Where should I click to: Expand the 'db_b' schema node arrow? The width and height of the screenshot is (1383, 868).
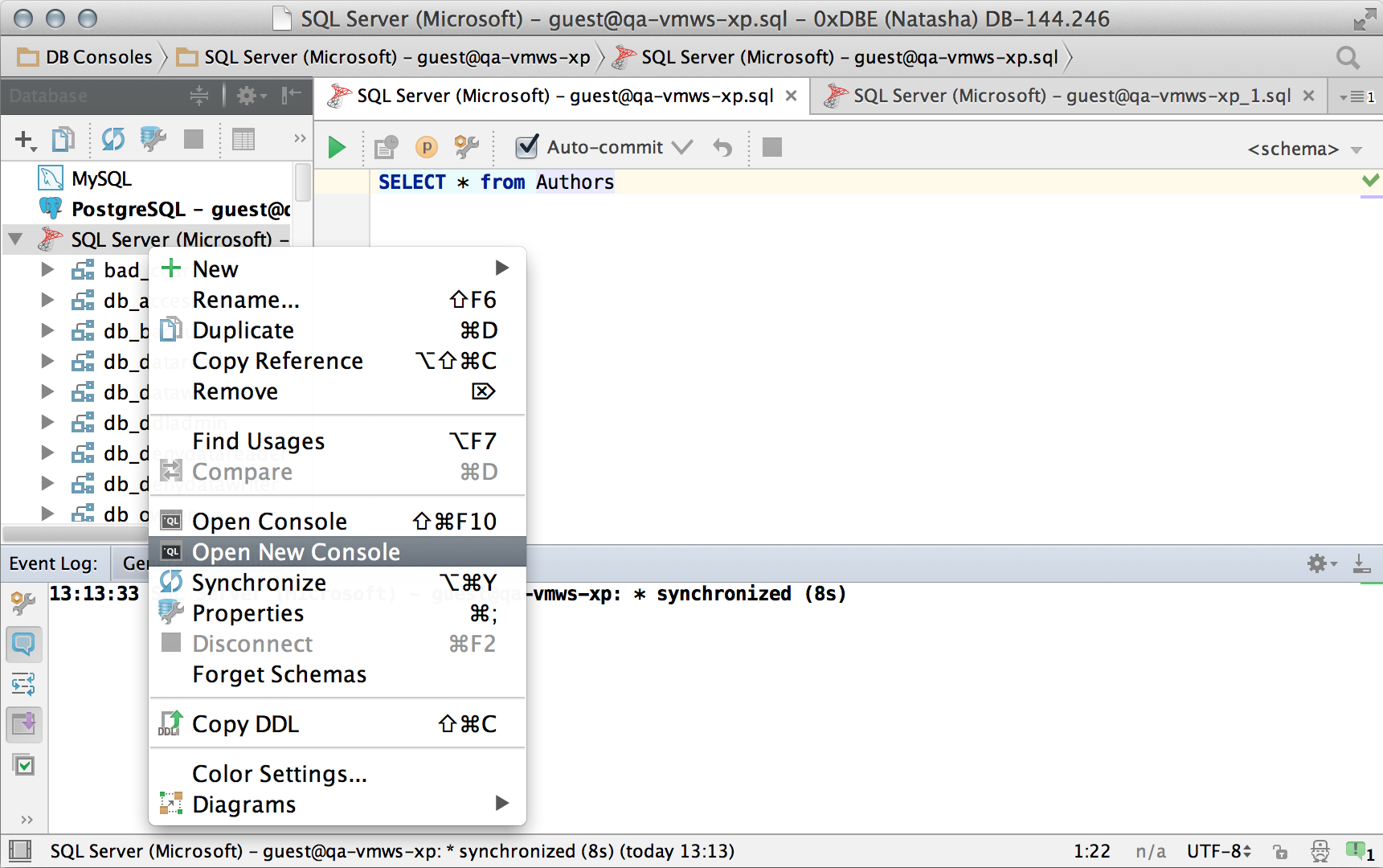click(x=48, y=330)
